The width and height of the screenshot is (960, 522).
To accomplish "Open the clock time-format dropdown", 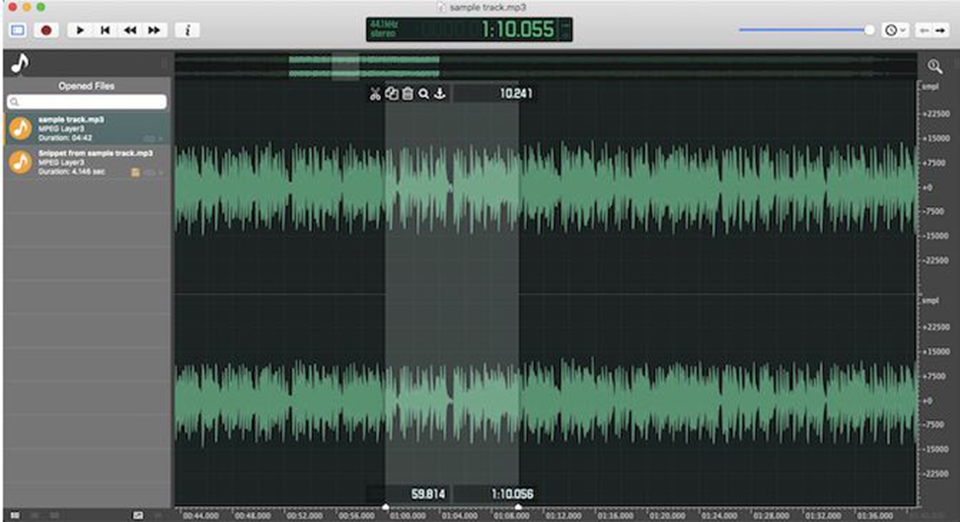I will (x=895, y=30).
